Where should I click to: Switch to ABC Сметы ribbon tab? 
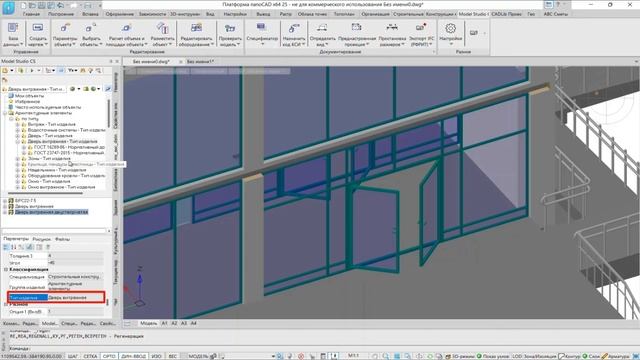[556, 14]
